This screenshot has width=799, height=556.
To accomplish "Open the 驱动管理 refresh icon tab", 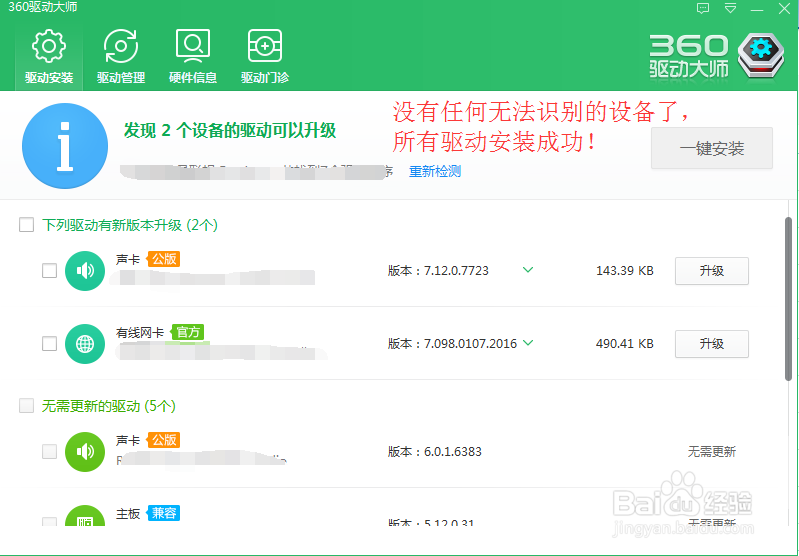I will [121, 57].
